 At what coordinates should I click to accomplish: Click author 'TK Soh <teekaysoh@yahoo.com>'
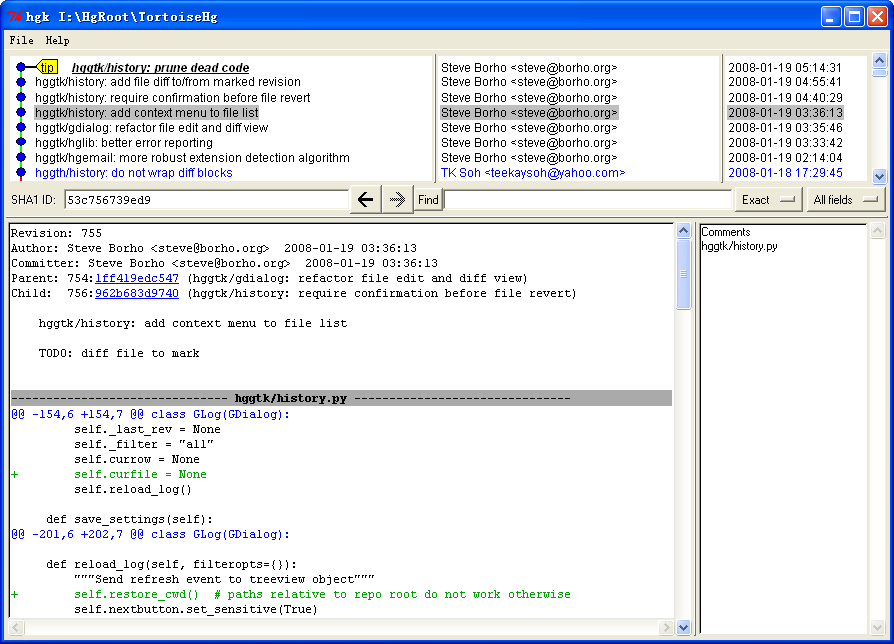tap(533, 172)
